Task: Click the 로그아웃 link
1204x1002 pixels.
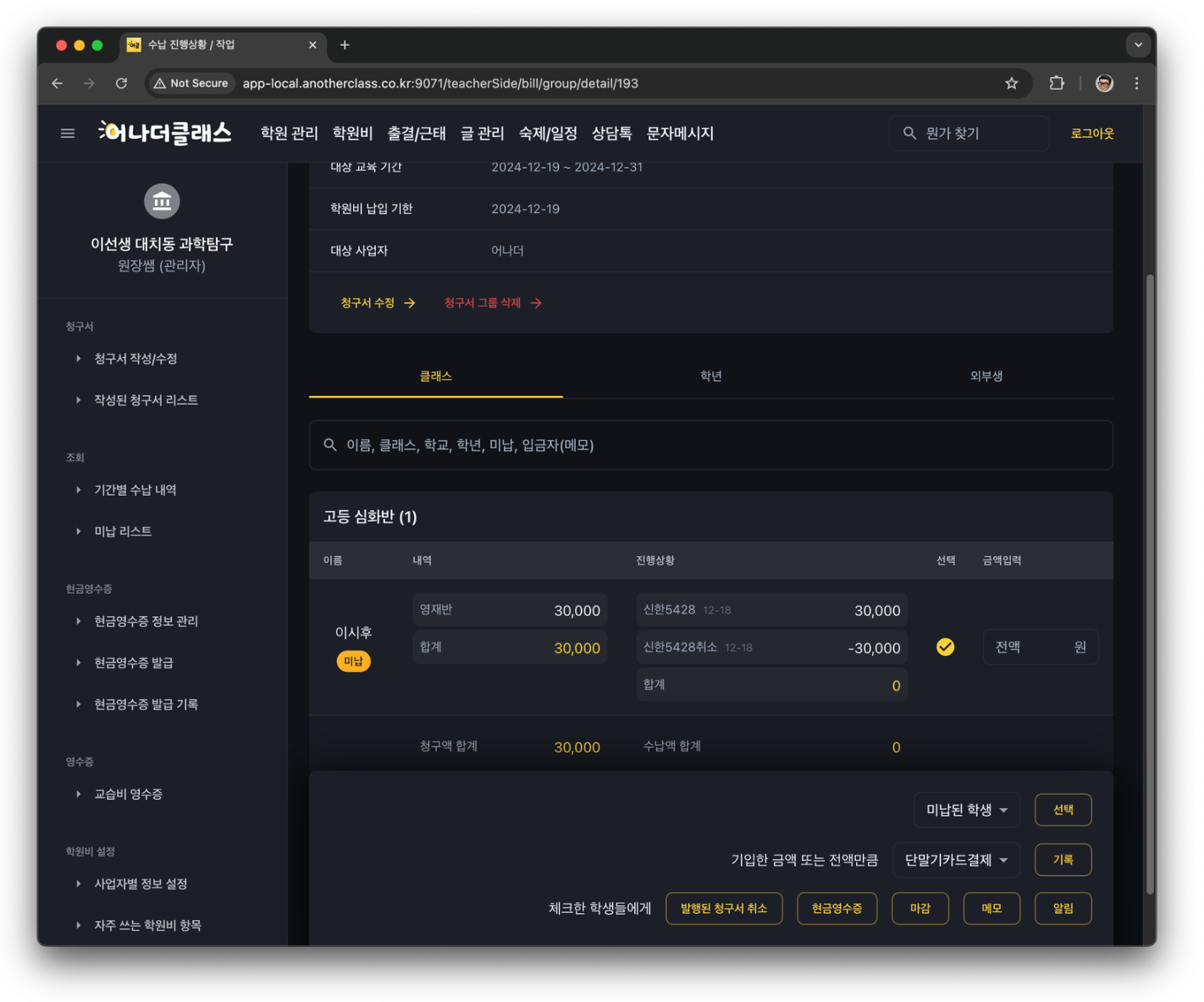Action: [1092, 134]
